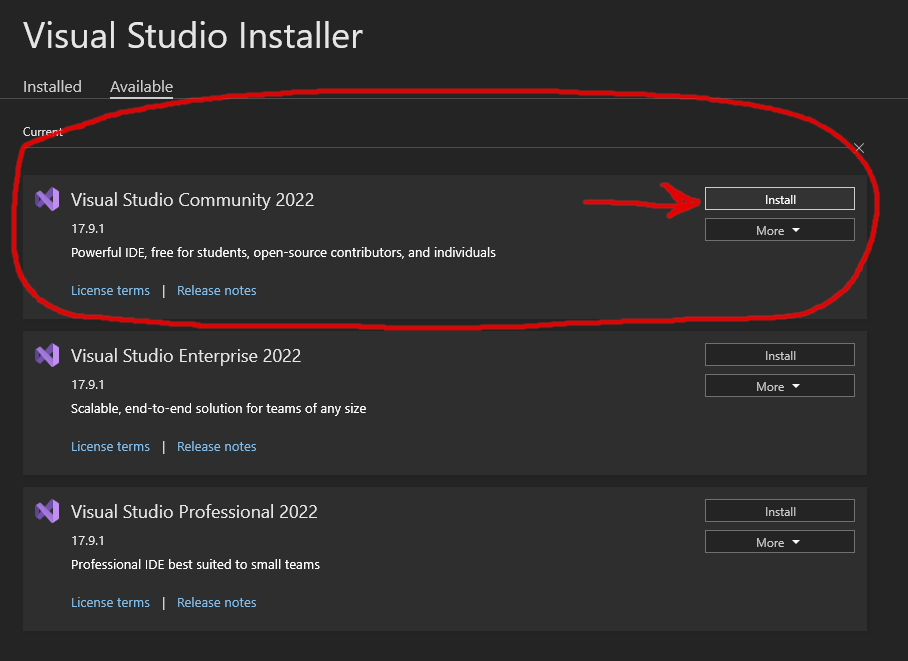This screenshot has height=661, width=908.
Task: Show More options for Professional 2022
Action: click(779, 542)
